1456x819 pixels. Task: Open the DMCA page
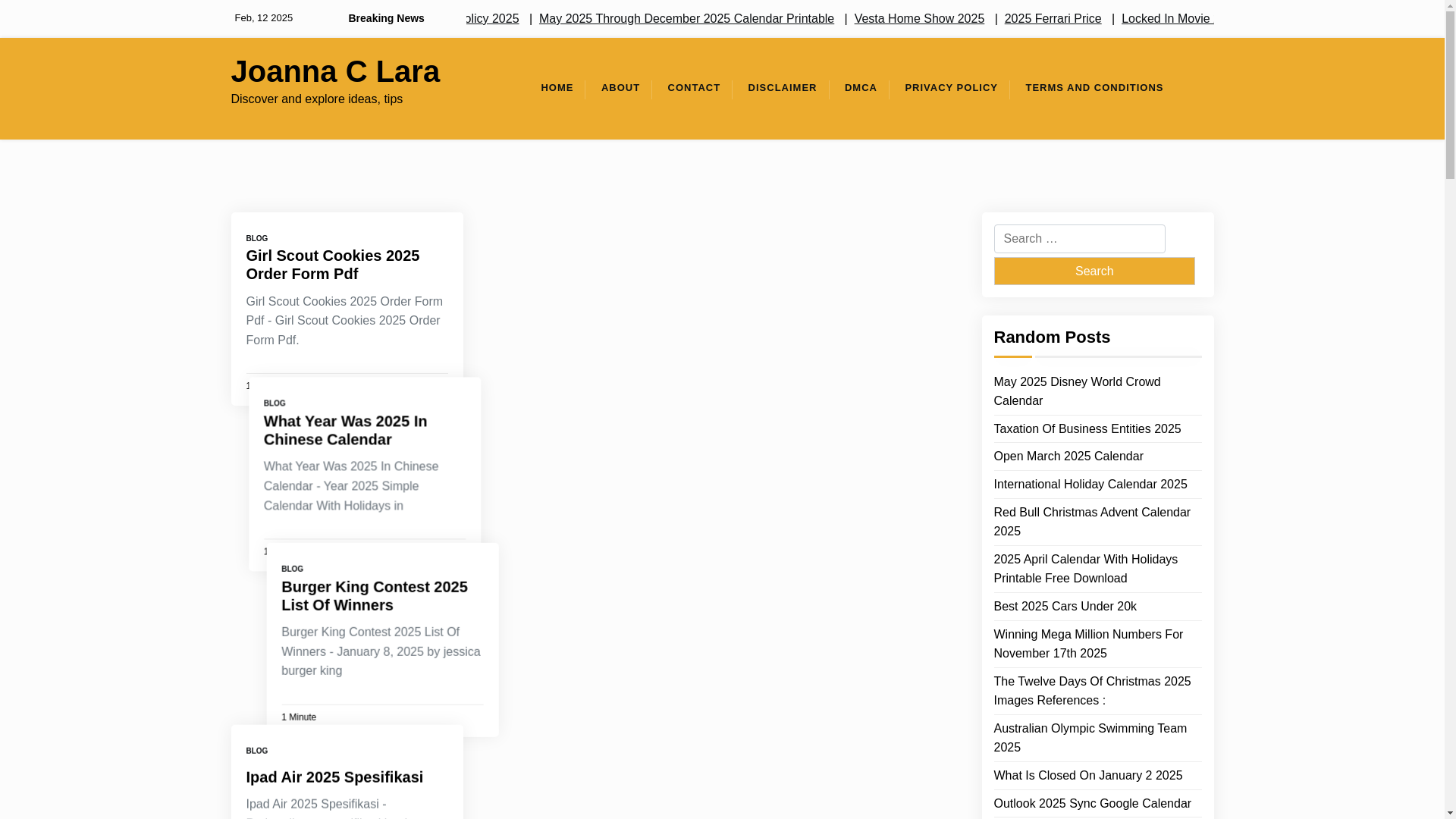861,88
